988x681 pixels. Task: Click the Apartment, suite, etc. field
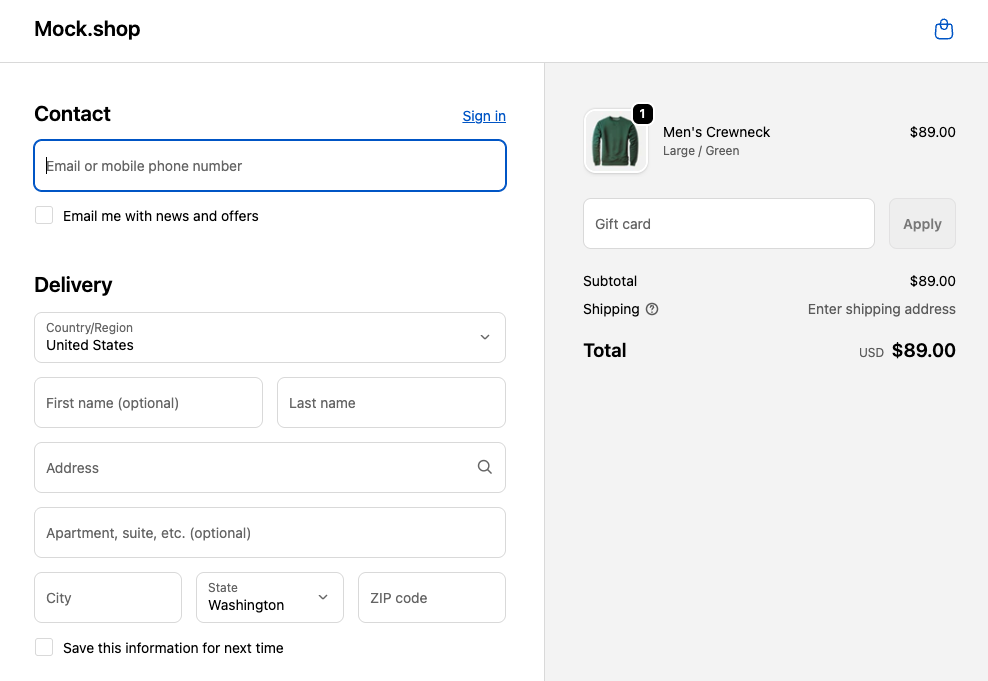[270, 533]
